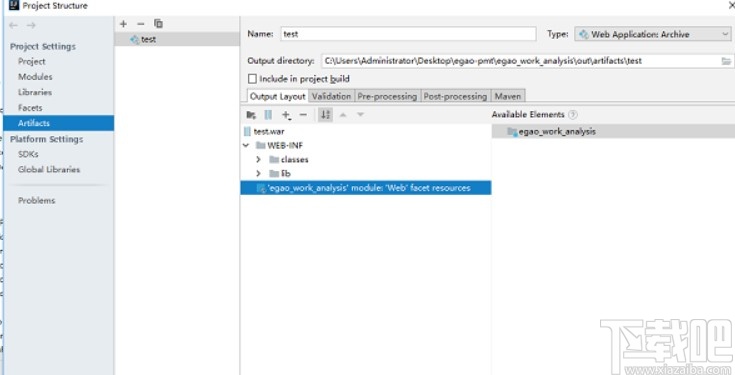Screen dimensions: 735x375
Task: Collapse the WEB-INF folder
Action: tap(246, 146)
